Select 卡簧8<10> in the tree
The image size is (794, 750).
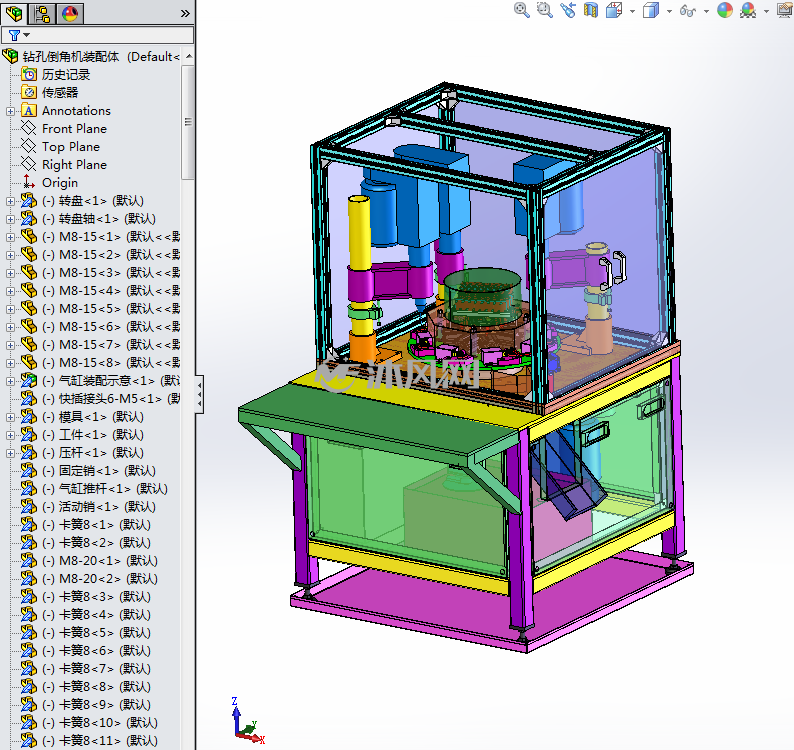coord(100,722)
